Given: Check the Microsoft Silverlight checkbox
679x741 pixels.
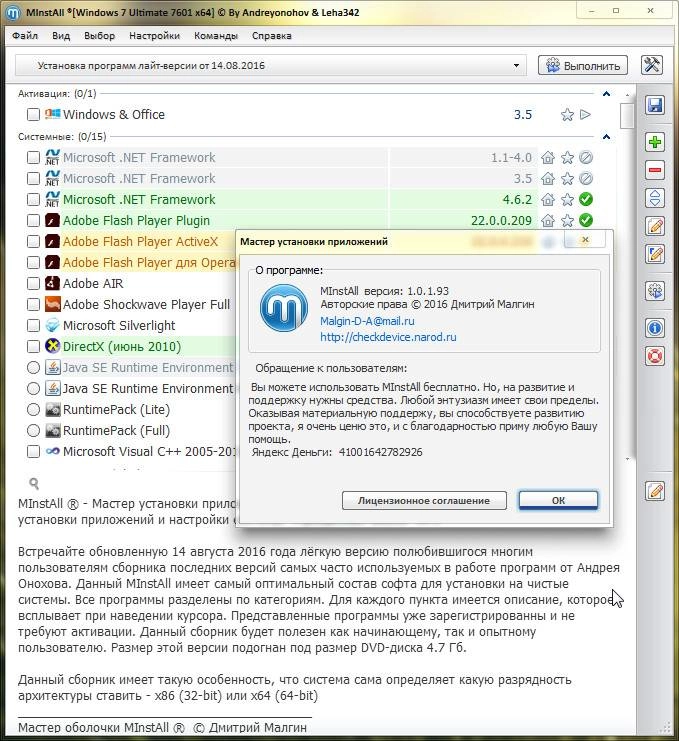Looking at the screenshot, I should point(33,325).
